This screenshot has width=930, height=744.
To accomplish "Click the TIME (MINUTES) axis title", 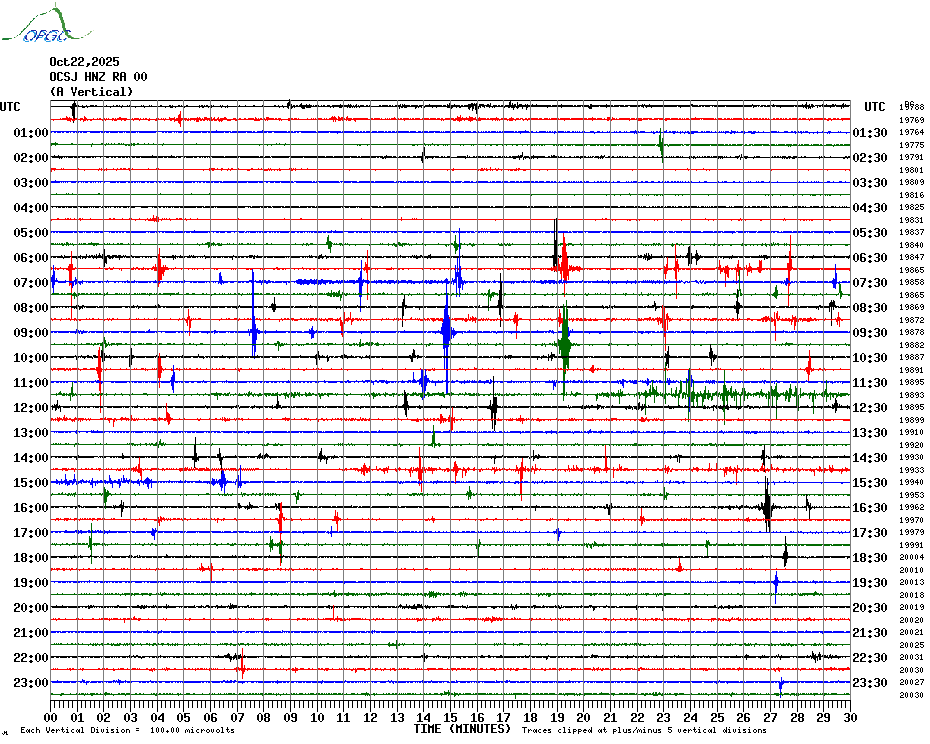I will click(x=462, y=729).
